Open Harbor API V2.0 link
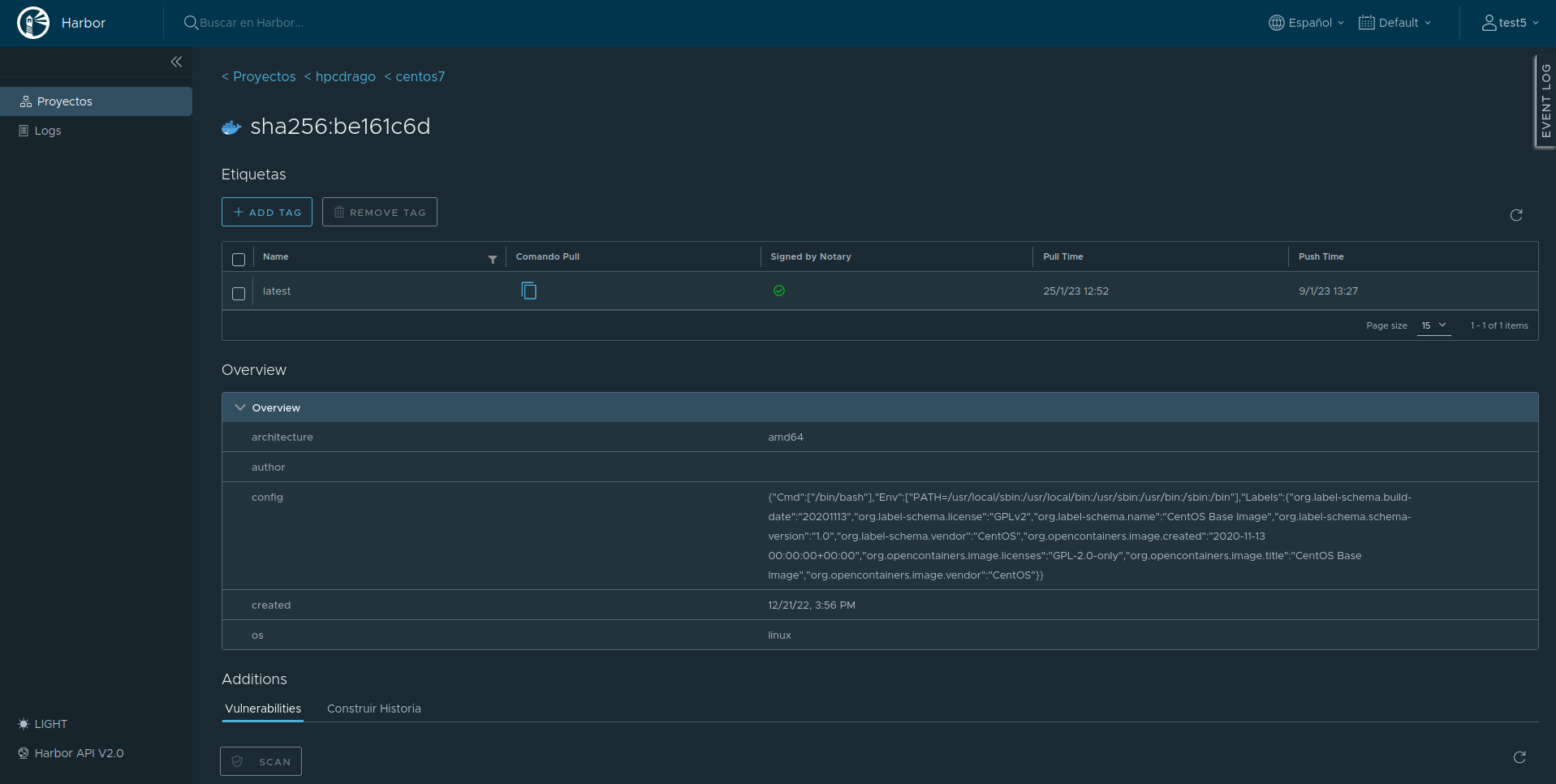The image size is (1556, 784). pyautogui.click(x=71, y=753)
